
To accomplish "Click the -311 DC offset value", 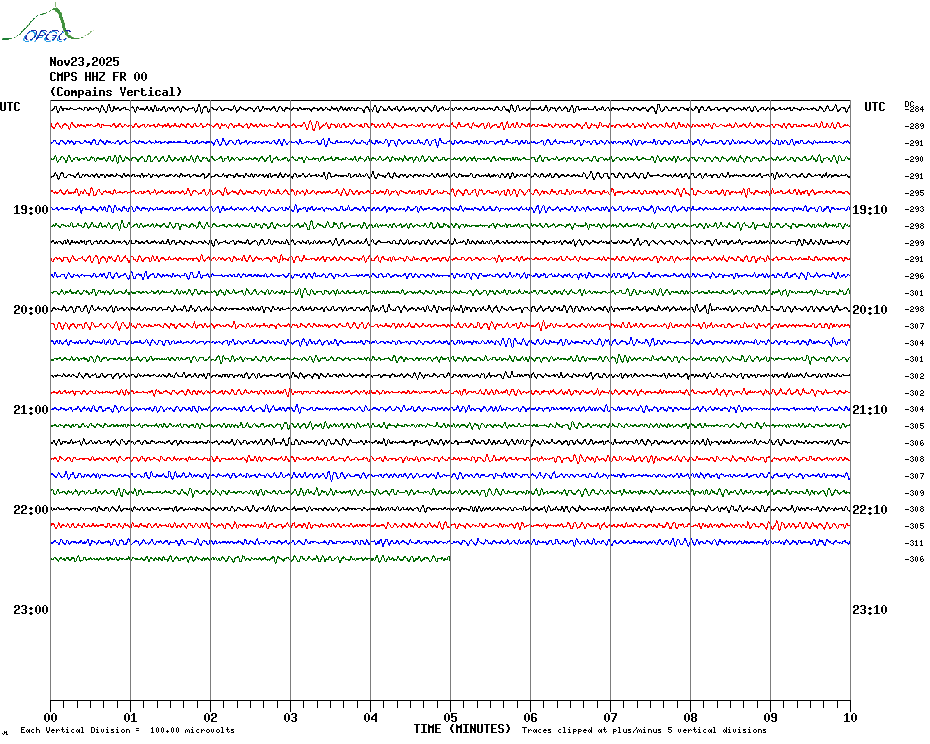I will click(x=914, y=543).
